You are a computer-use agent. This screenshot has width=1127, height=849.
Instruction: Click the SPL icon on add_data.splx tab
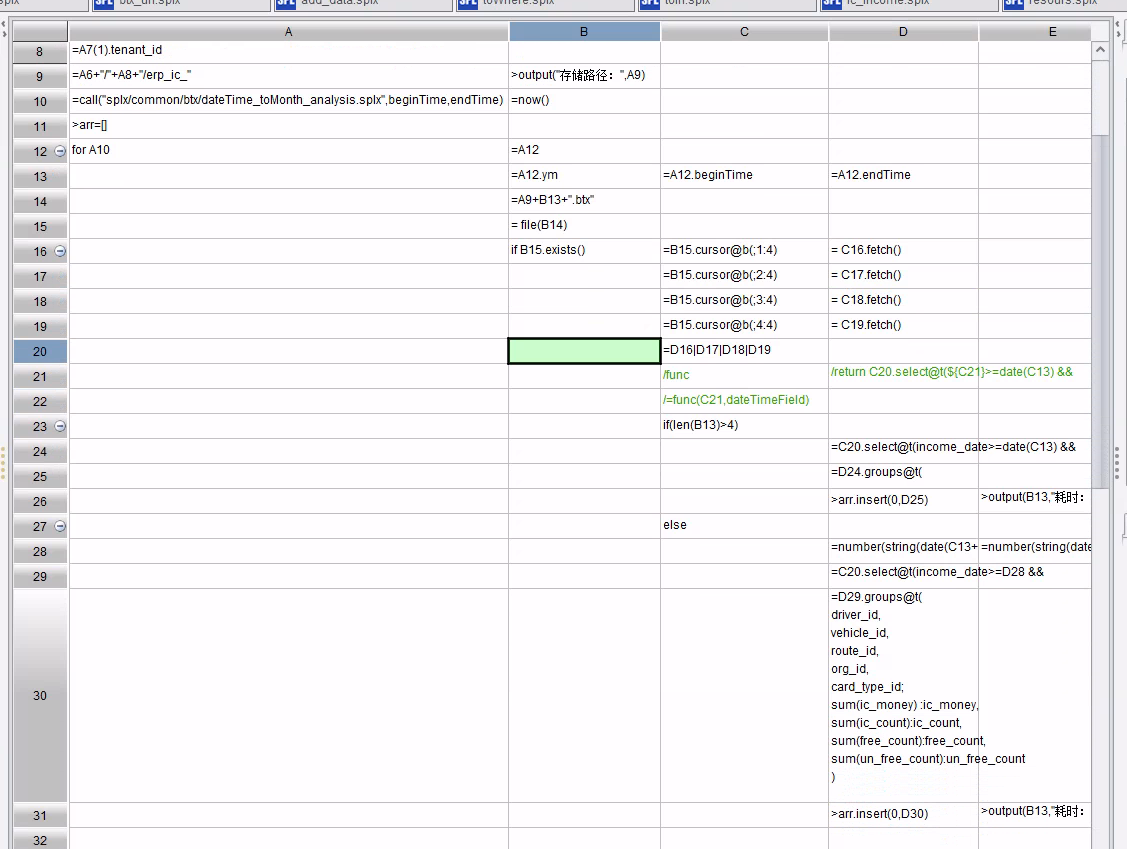click(286, 3)
